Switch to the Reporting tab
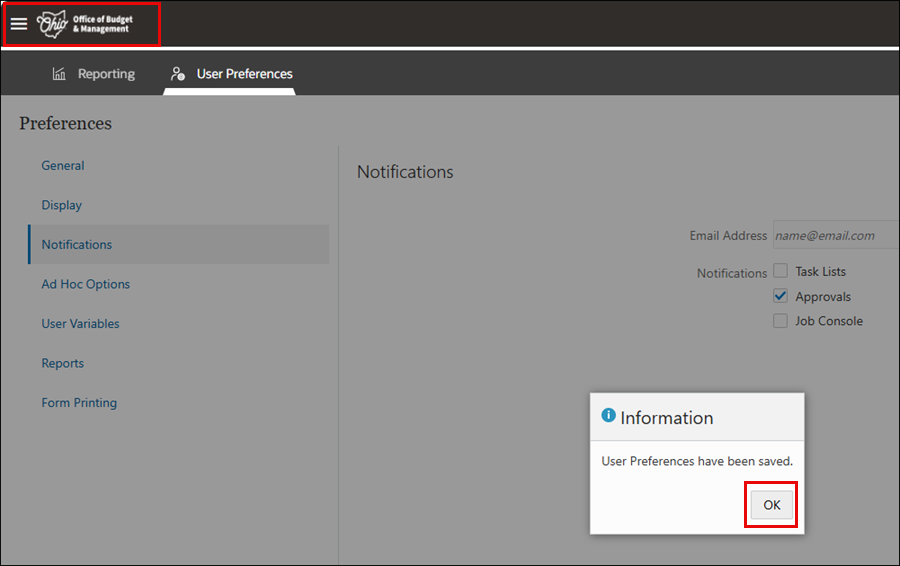The image size is (900, 566). (94, 73)
